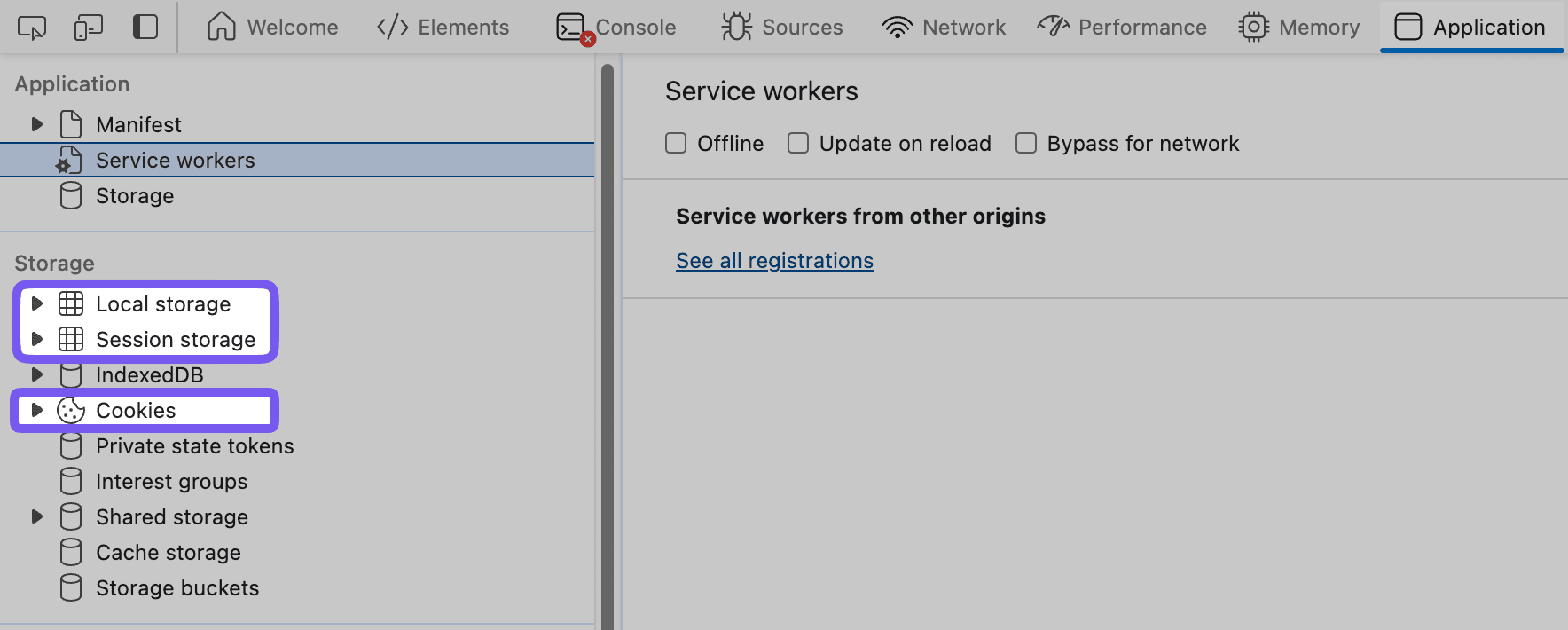Open the Console tab

[x=616, y=28]
